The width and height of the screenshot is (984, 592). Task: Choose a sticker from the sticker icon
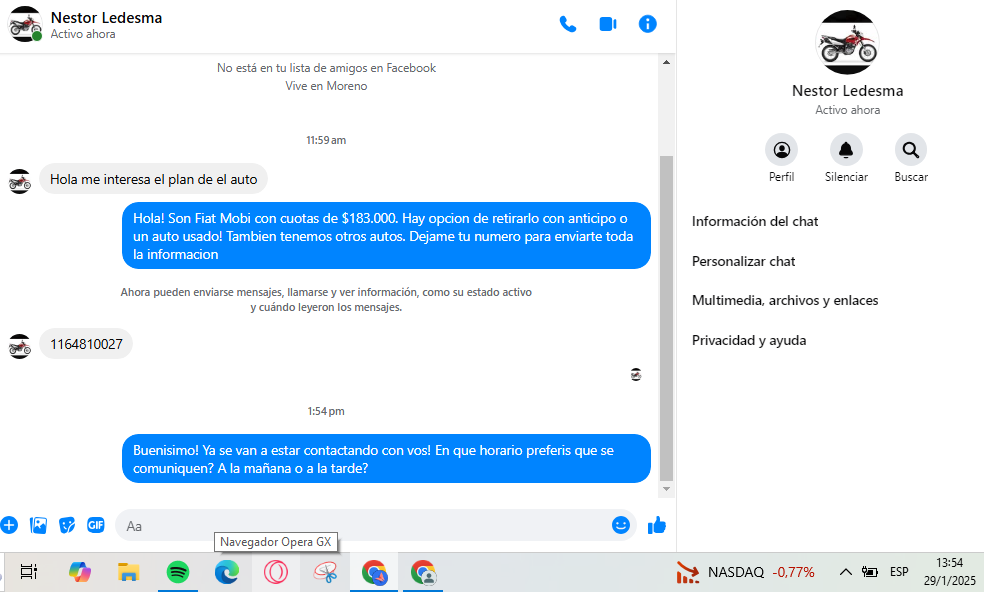67,525
